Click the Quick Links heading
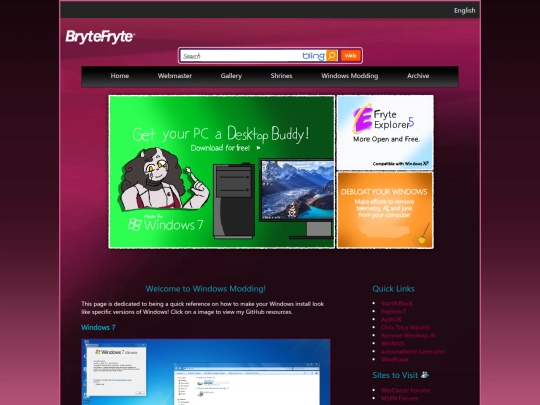This screenshot has height=405, width=540. (x=393, y=289)
